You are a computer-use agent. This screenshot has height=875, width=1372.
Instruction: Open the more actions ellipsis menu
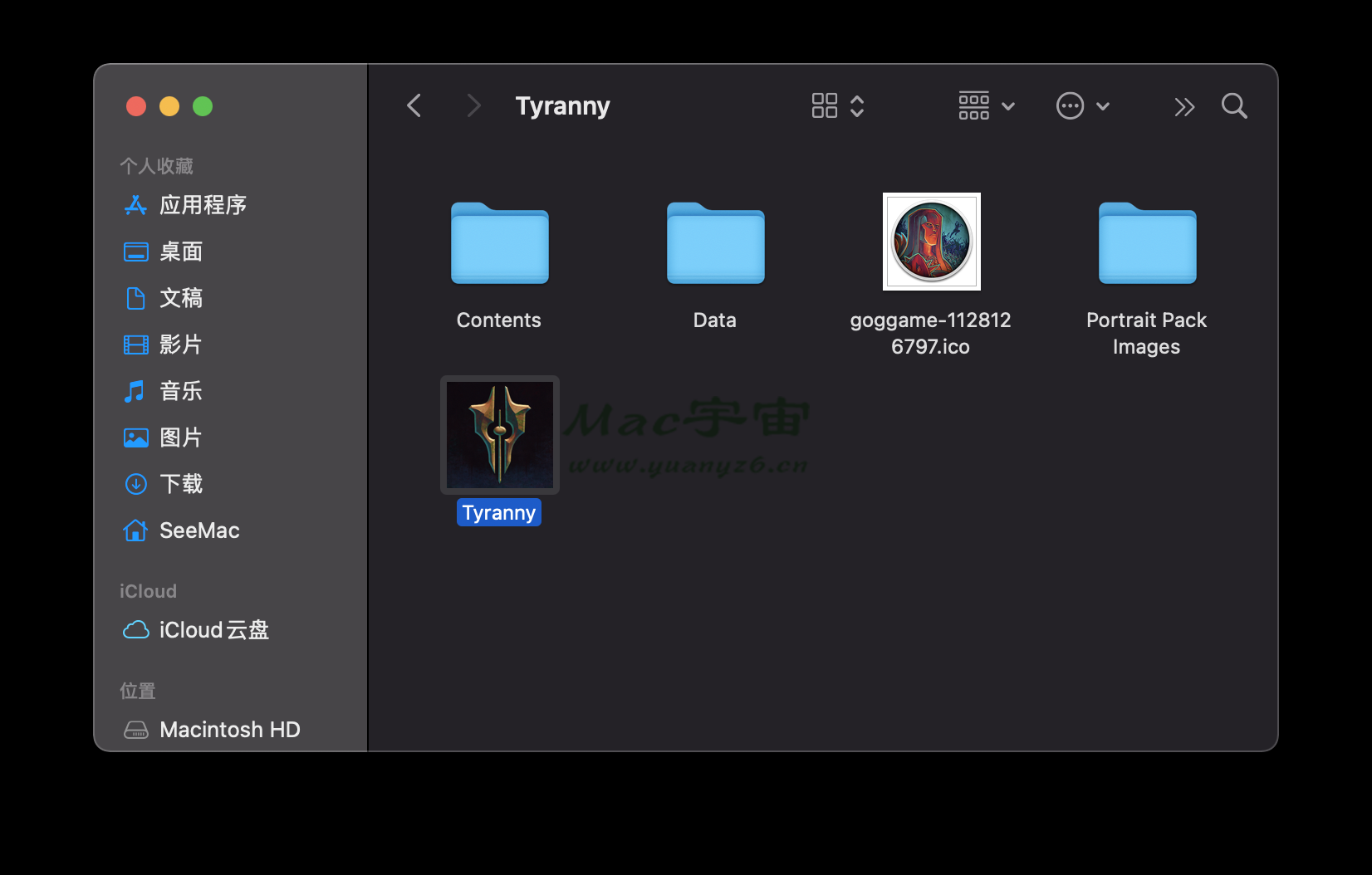point(1082,106)
